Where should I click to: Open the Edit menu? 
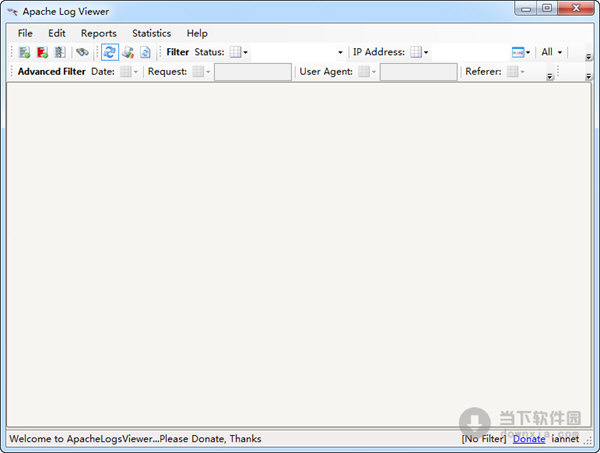pyautogui.click(x=57, y=33)
